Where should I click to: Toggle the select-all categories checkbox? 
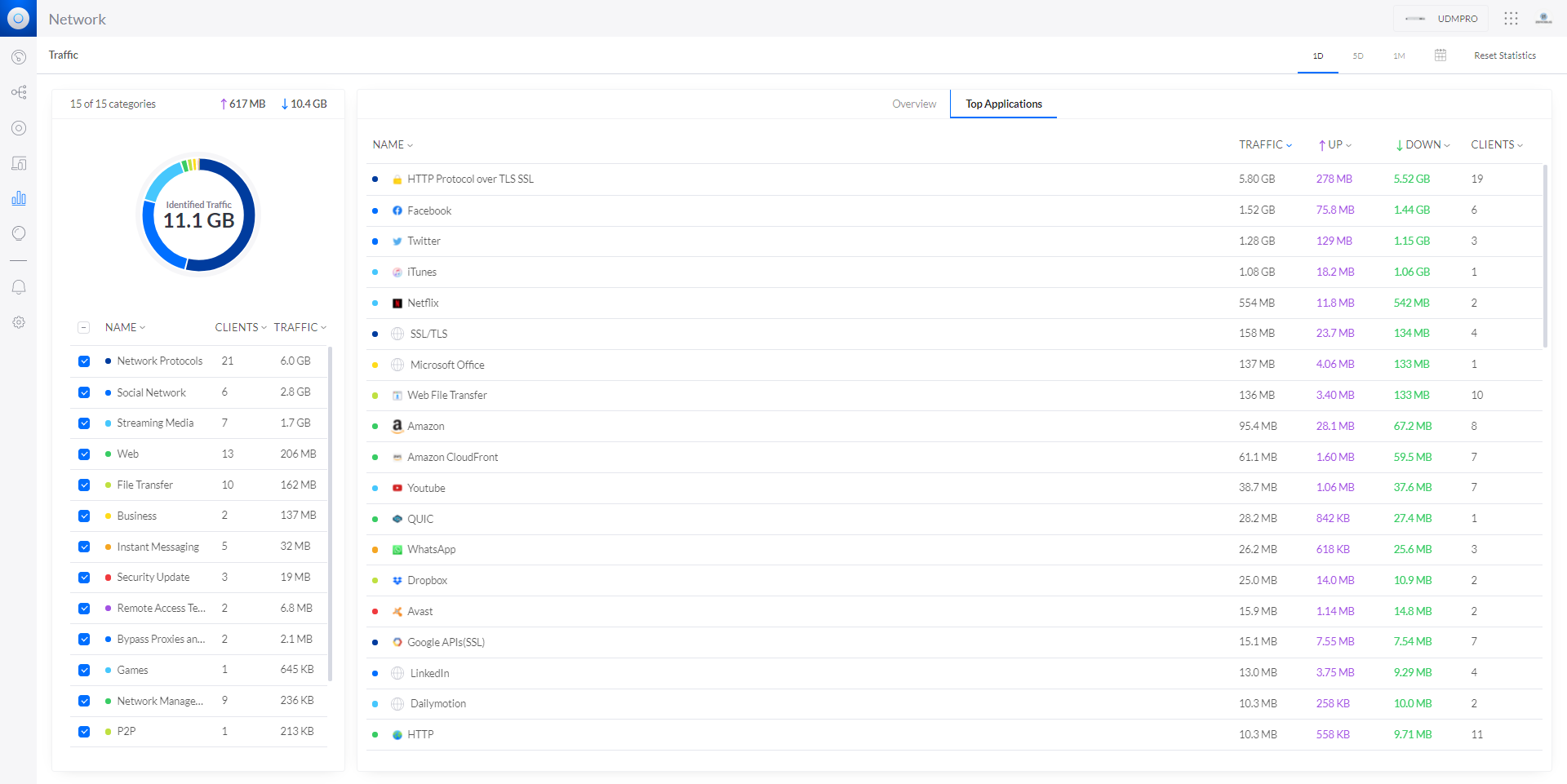click(x=83, y=327)
